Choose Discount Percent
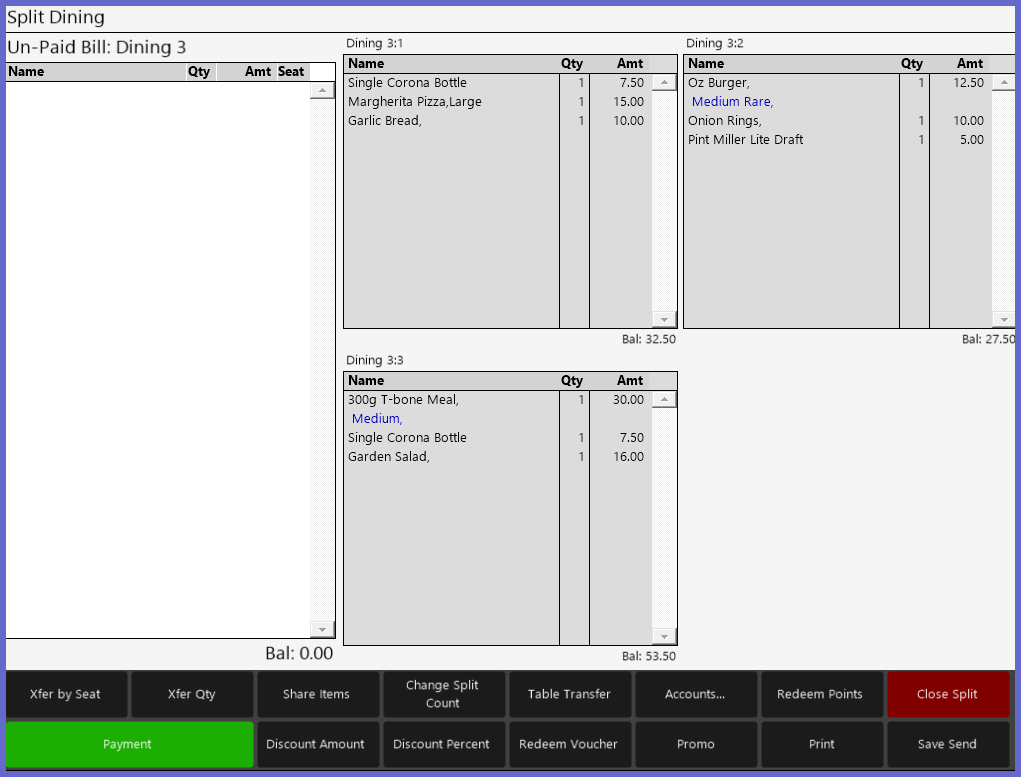1021x777 pixels. pyautogui.click(x=442, y=744)
